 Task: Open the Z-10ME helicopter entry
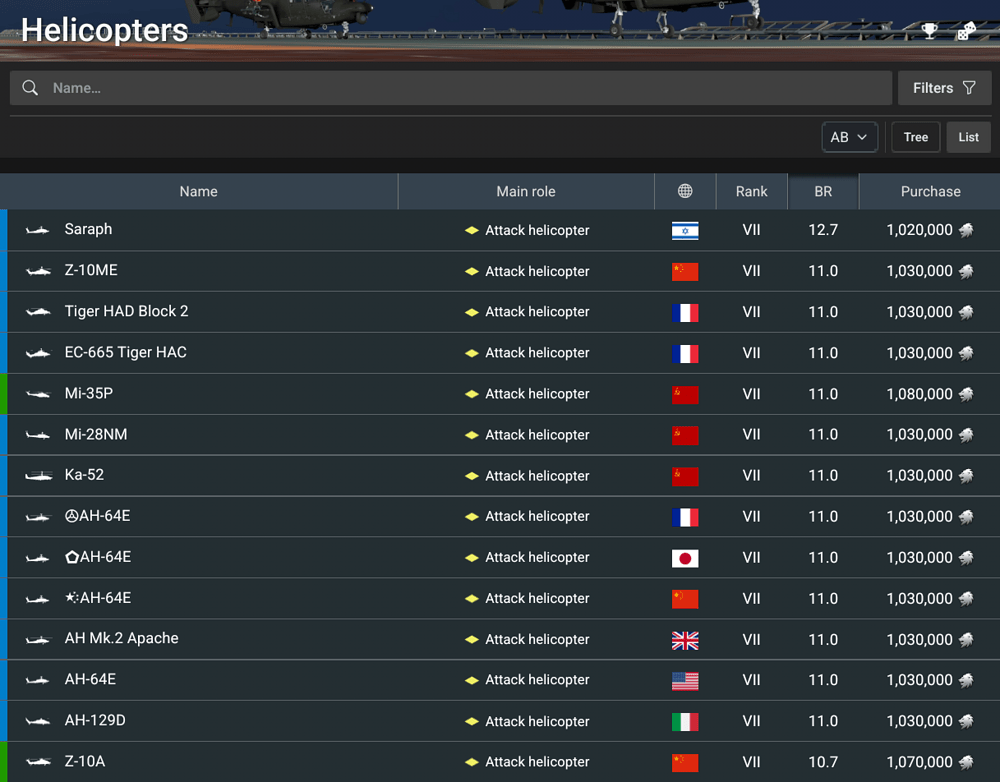(x=500, y=271)
